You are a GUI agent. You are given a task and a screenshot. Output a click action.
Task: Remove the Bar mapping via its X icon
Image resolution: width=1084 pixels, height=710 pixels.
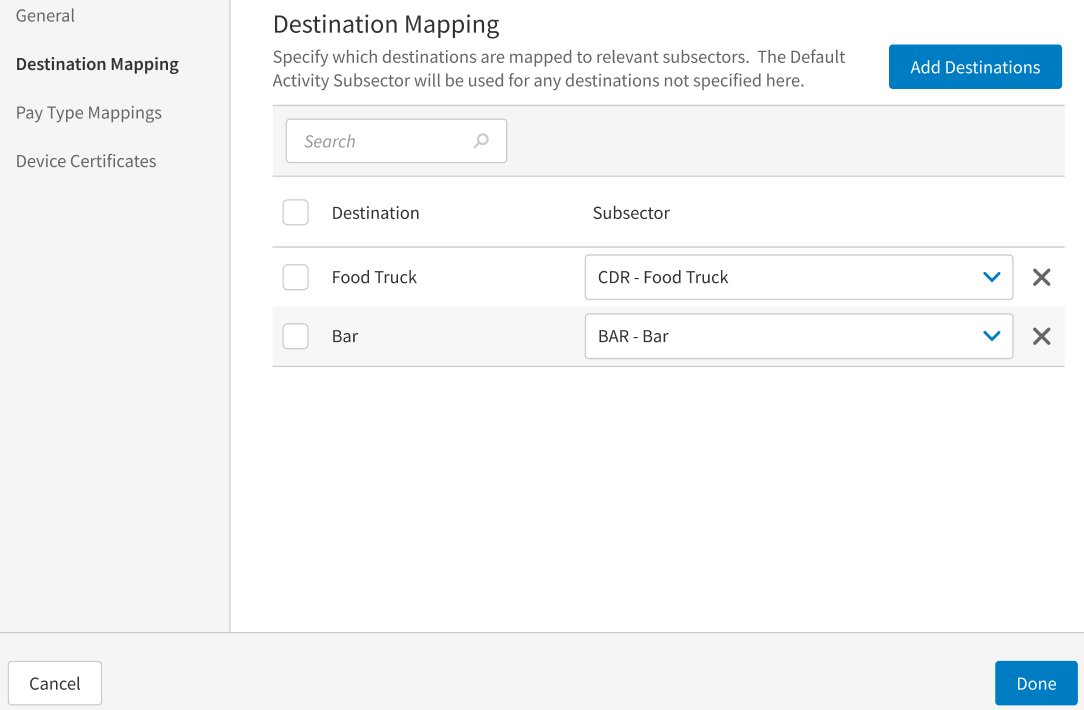click(x=1041, y=336)
